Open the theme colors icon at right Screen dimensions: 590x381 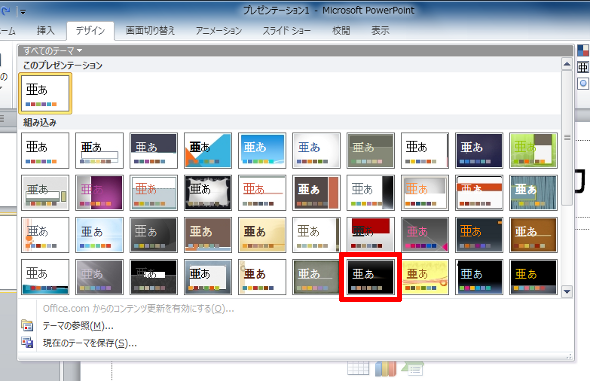pos(583,50)
